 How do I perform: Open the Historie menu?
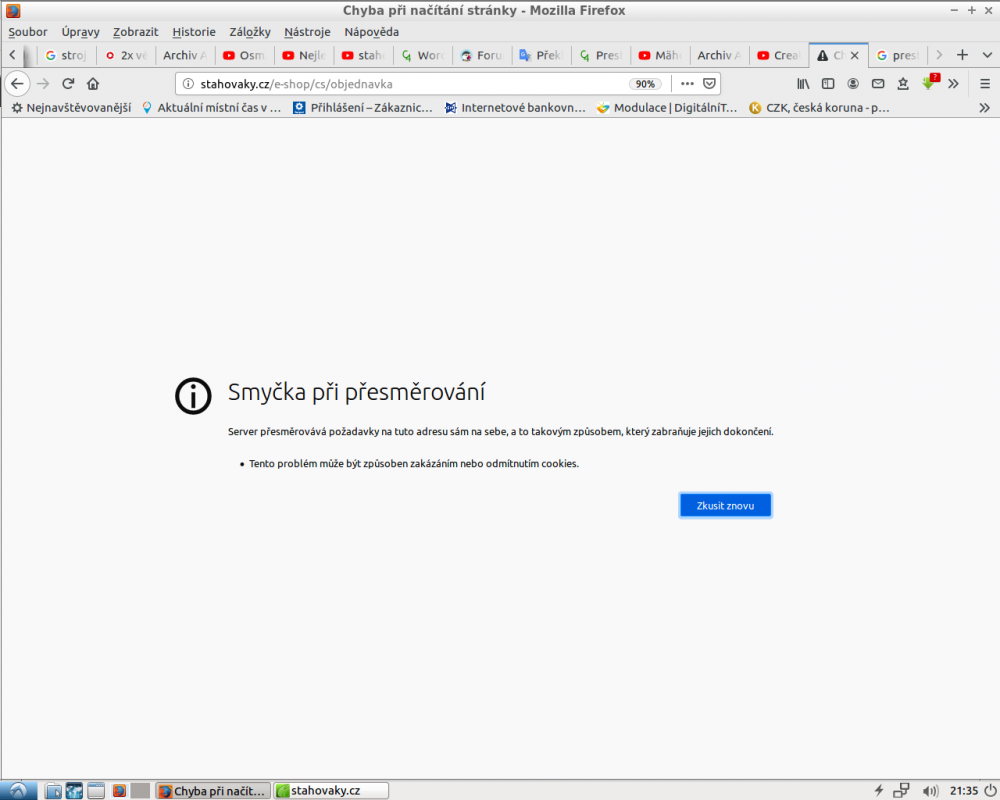(194, 32)
